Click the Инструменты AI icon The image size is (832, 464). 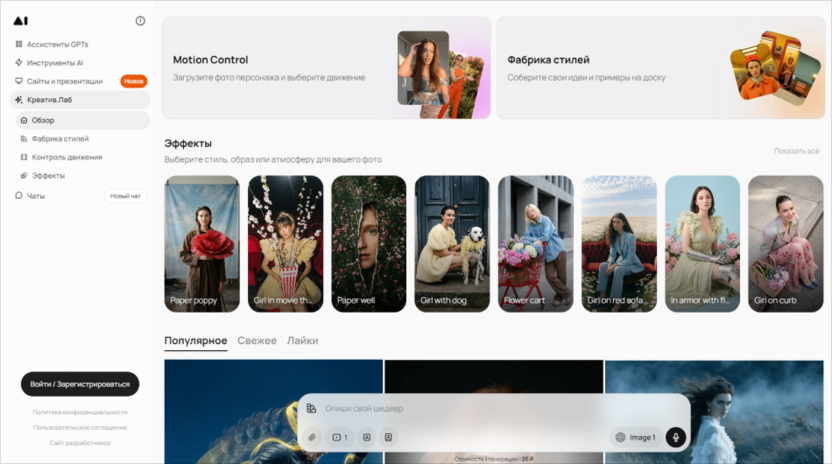pos(19,63)
